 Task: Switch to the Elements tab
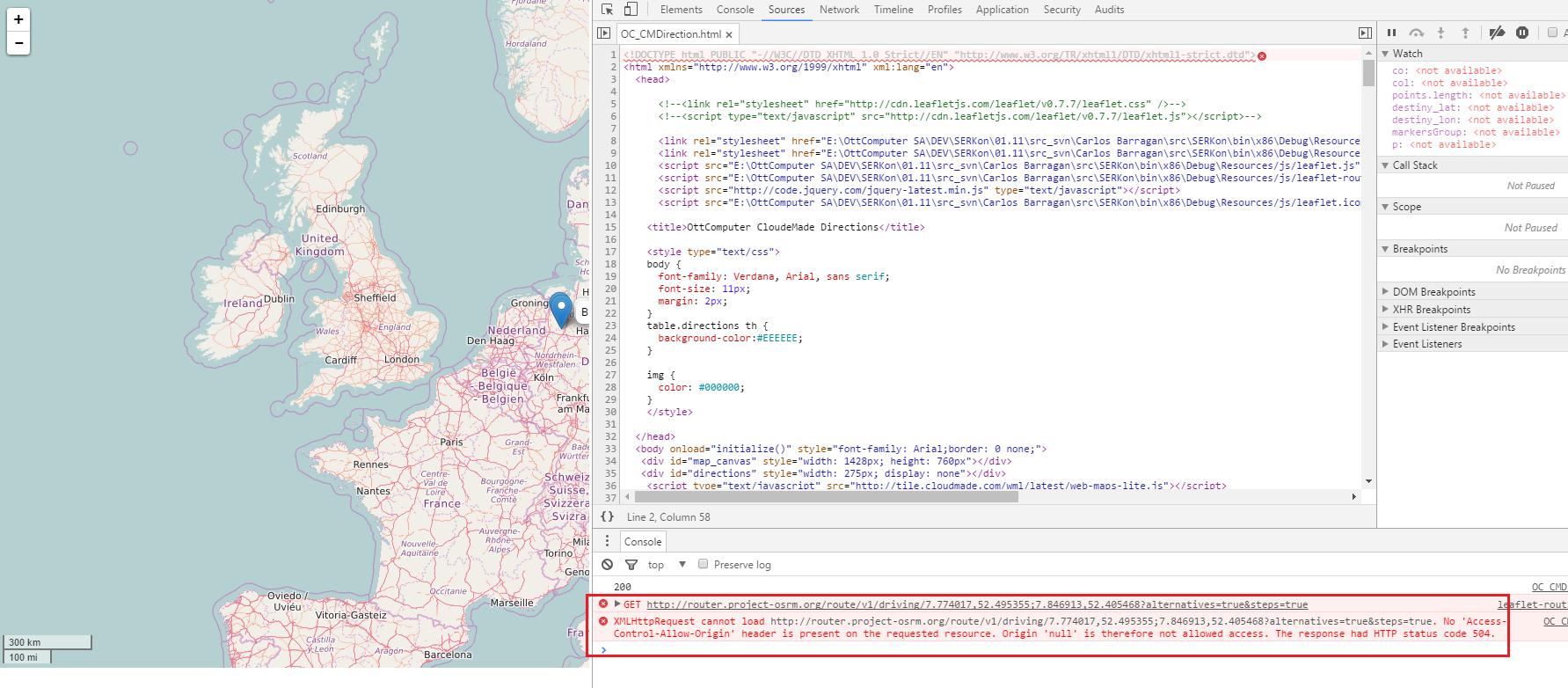click(x=681, y=10)
